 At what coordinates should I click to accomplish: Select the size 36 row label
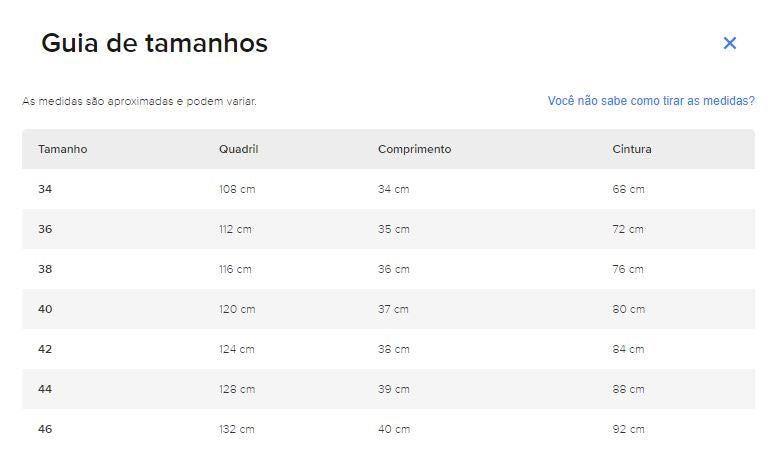point(45,229)
